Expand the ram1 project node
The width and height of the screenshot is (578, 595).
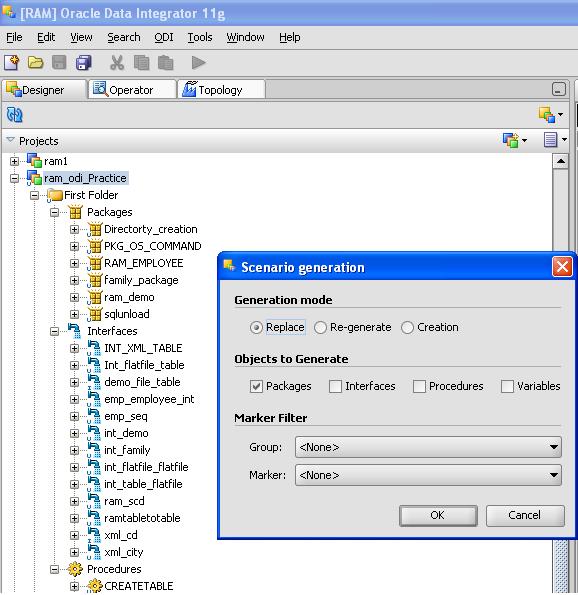pos(14,161)
